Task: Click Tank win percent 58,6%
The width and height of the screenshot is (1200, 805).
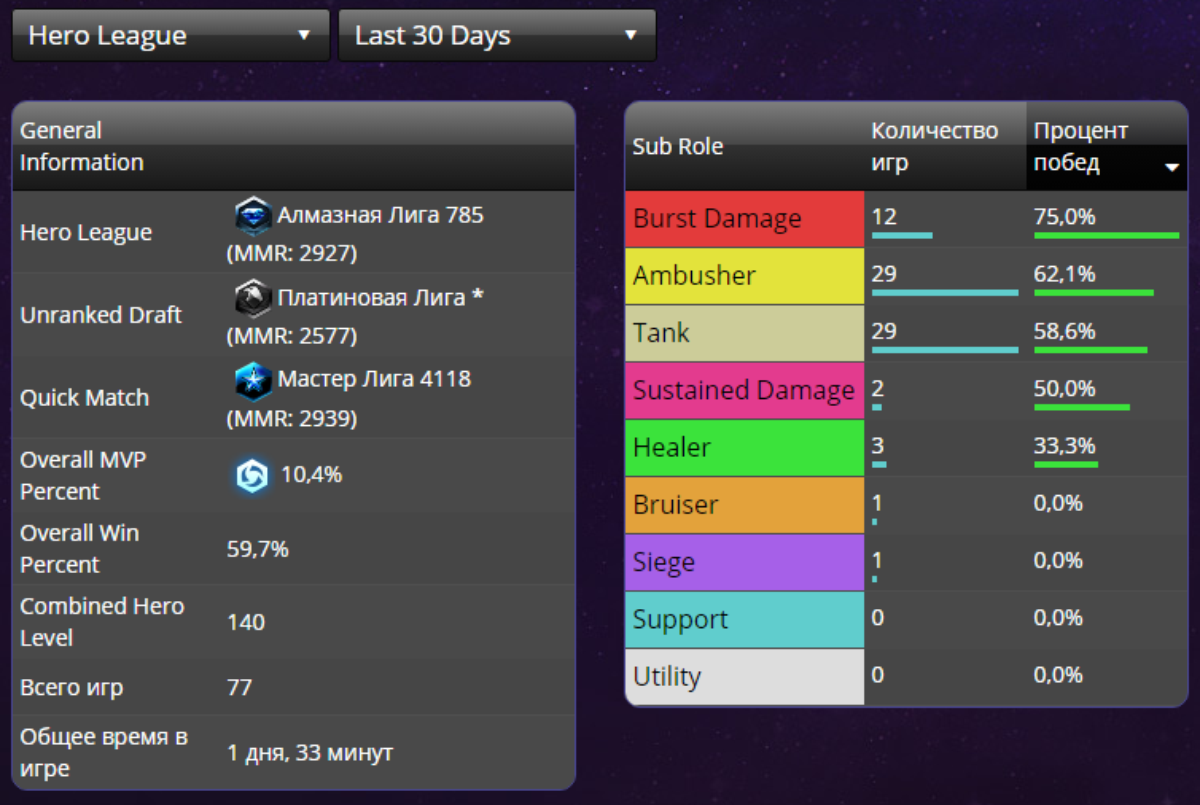Action: click(x=1065, y=331)
